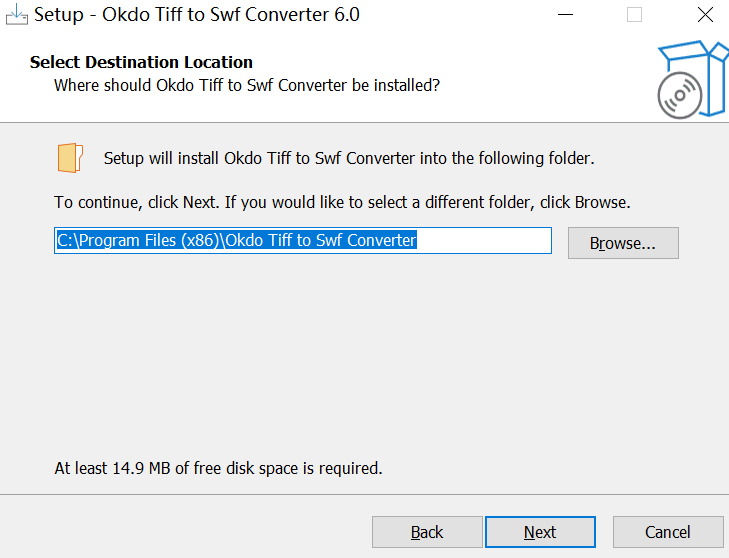
Task: Click the 'To continue, click Next' instruction text
Action: [x=342, y=202]
